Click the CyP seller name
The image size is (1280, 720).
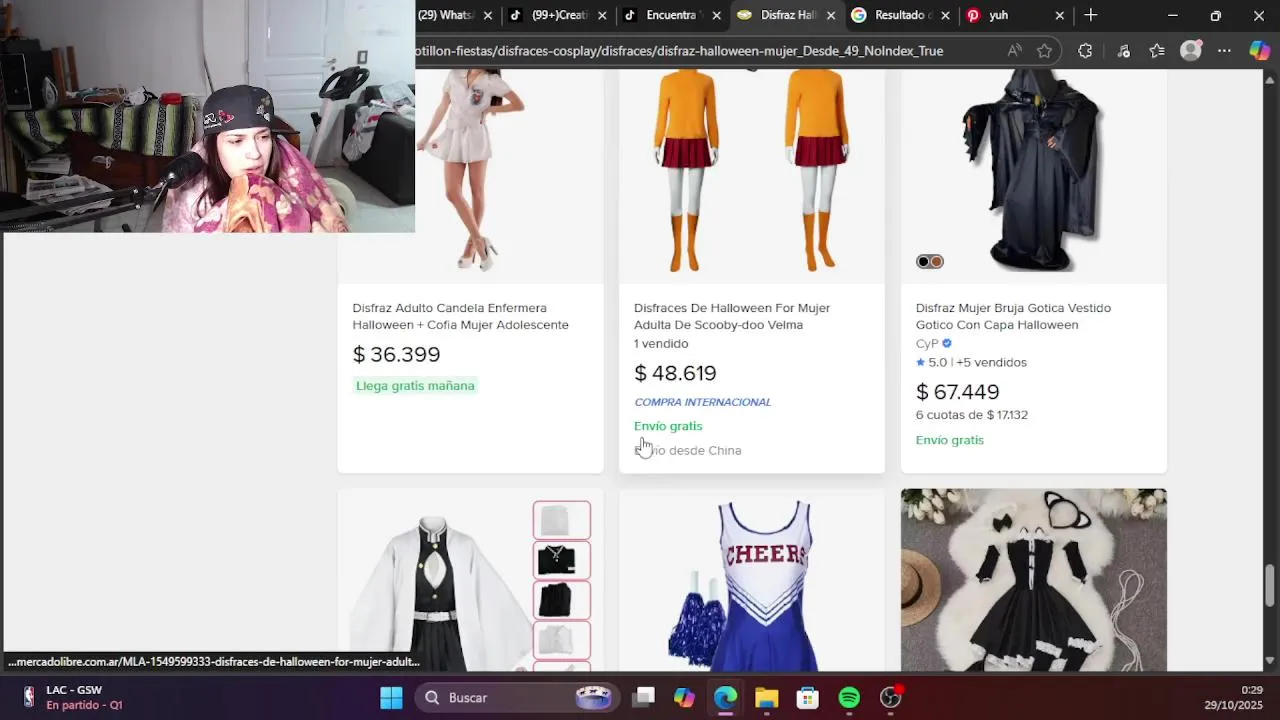927,343
